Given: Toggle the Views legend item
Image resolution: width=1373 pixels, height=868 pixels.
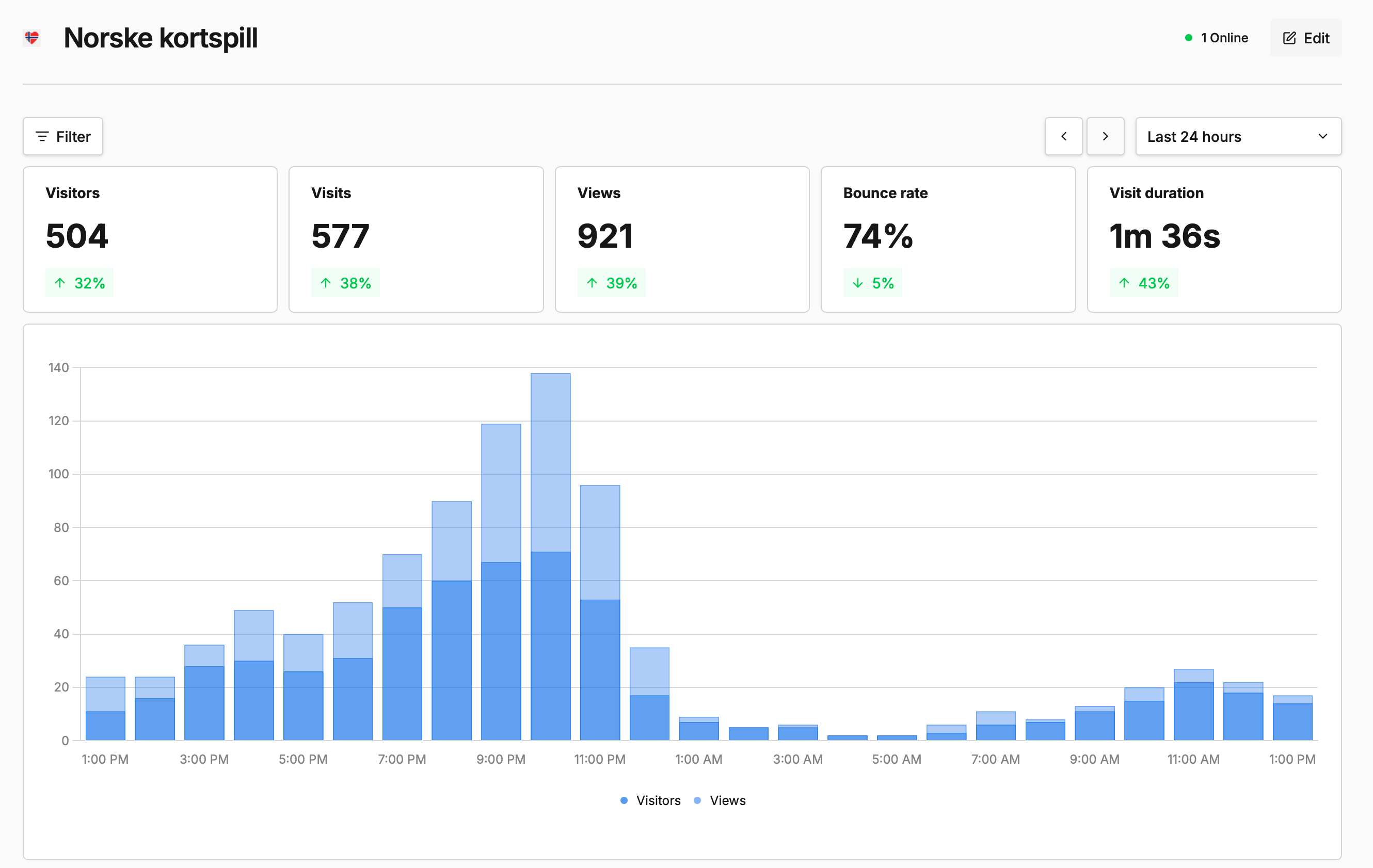Looking at the screenshot, I should click(x=720, y=800).
